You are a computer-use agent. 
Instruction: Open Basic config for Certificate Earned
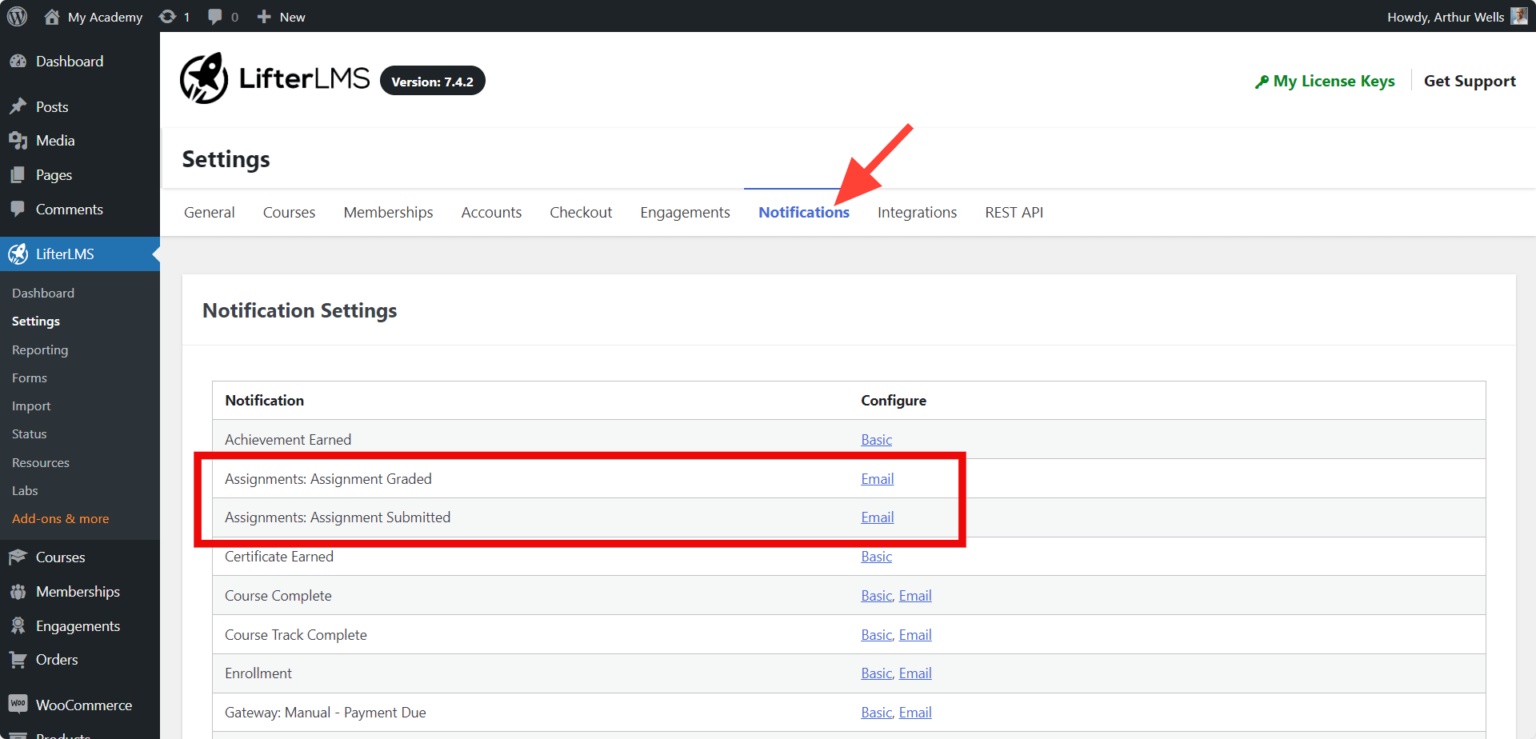pyautogui.click(x=876, y=556)
